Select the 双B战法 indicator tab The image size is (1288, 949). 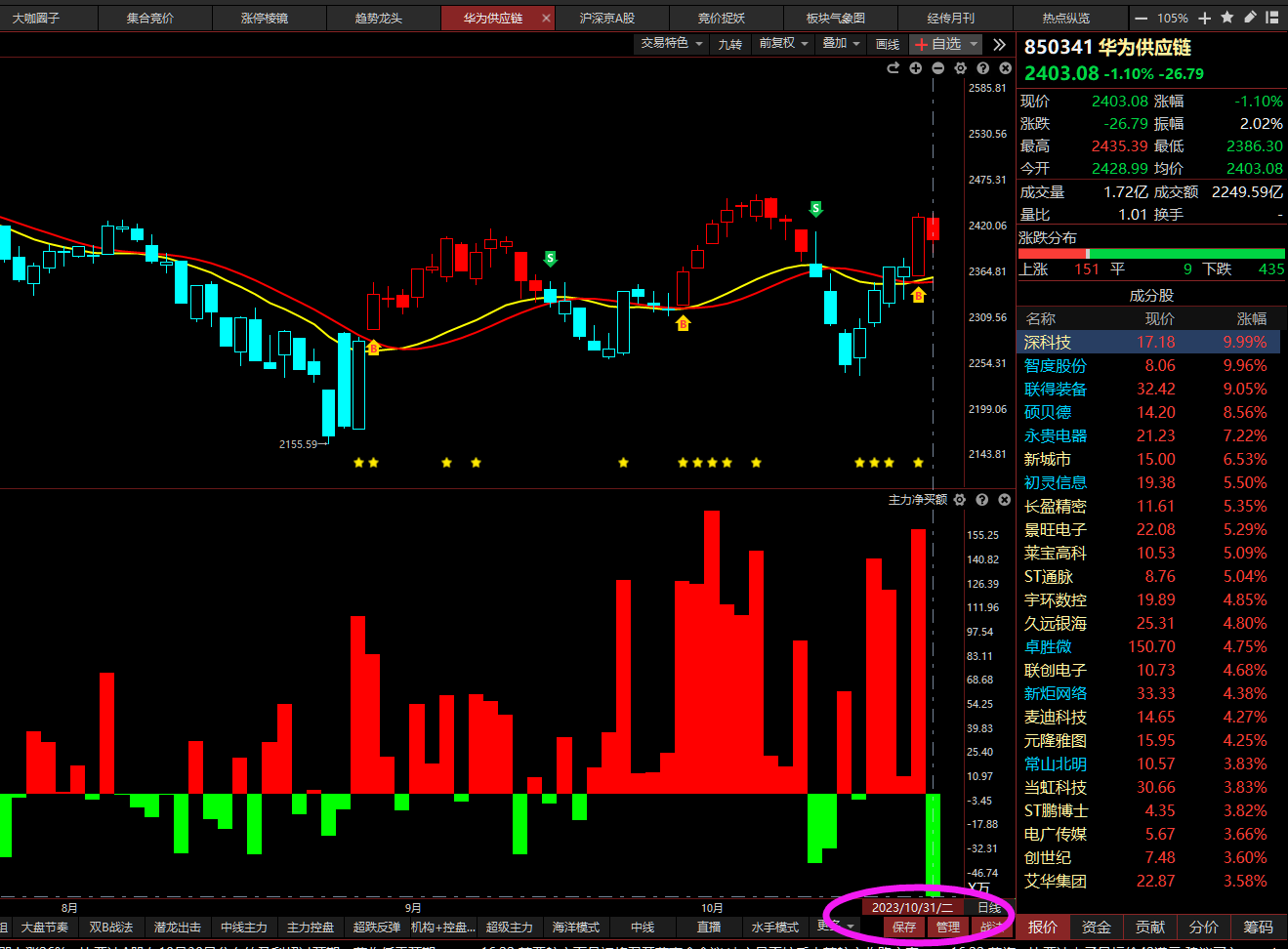coord(110,927)
